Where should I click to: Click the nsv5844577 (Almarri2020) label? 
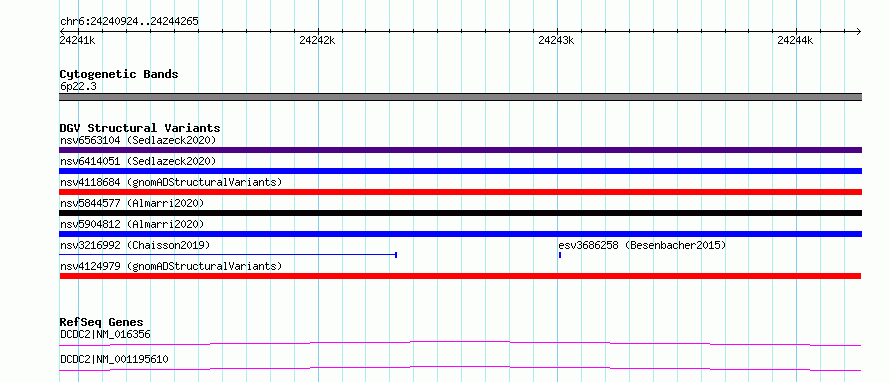coord(132,203)
